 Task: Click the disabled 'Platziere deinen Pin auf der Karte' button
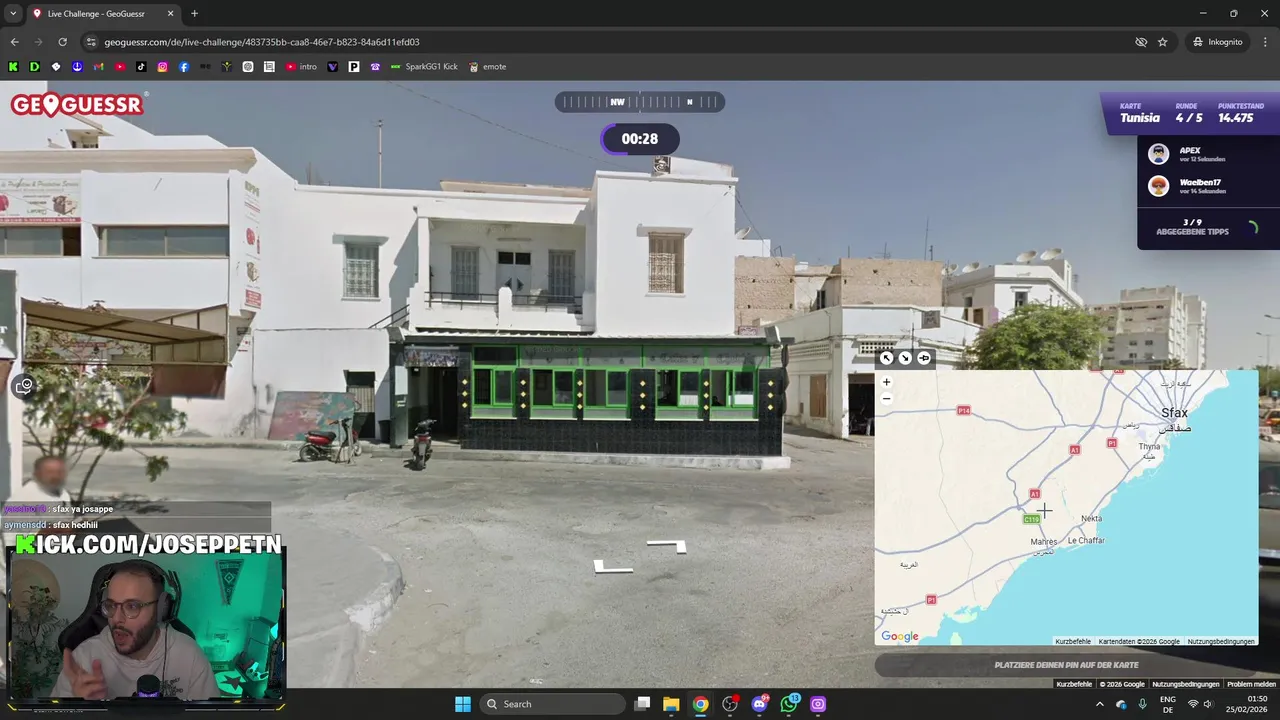coord(1066,665)
